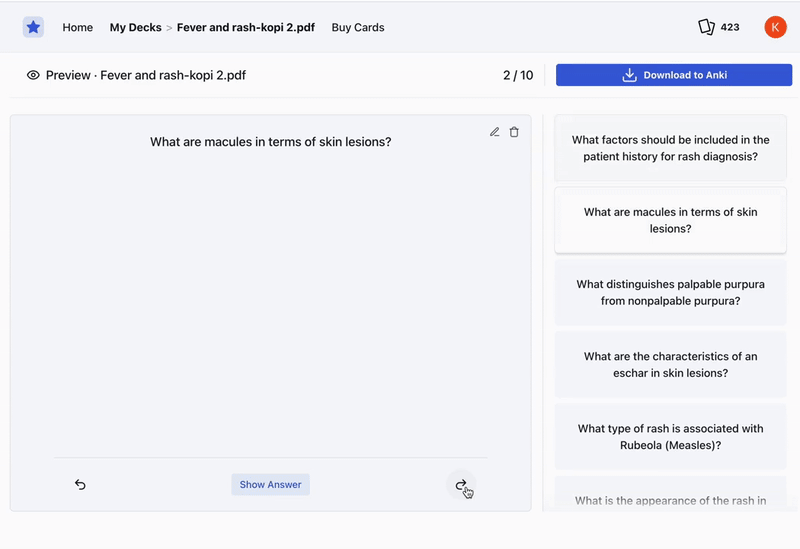Open the Home menu item

[77, 27]
